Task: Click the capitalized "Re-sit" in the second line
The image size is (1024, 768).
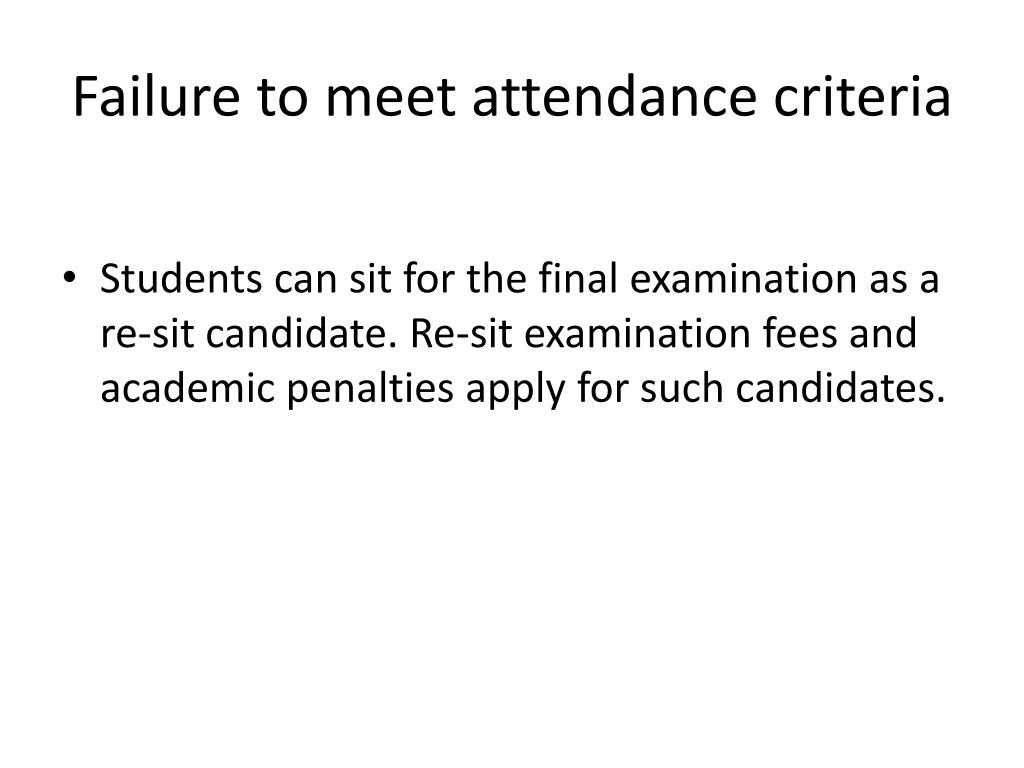Action: [x=460, y=333]
